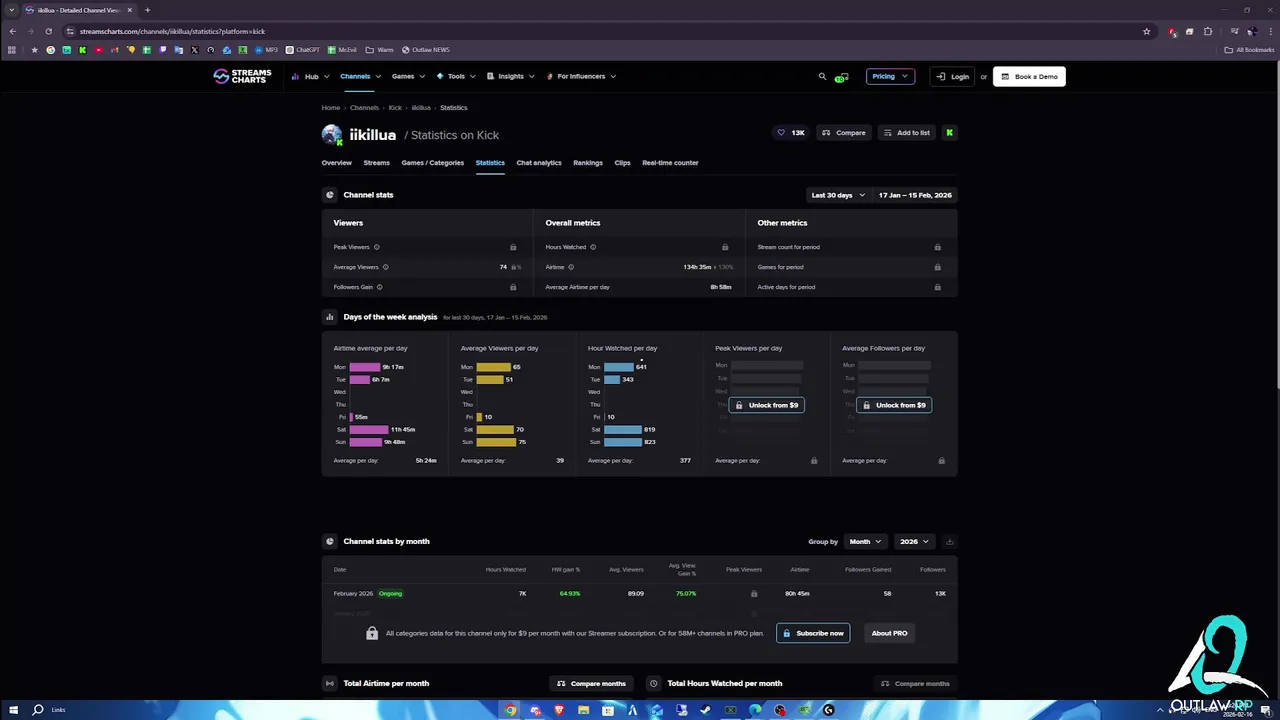
Task: Switch to the Chat analytics tab
Action: tap(539, 162)
